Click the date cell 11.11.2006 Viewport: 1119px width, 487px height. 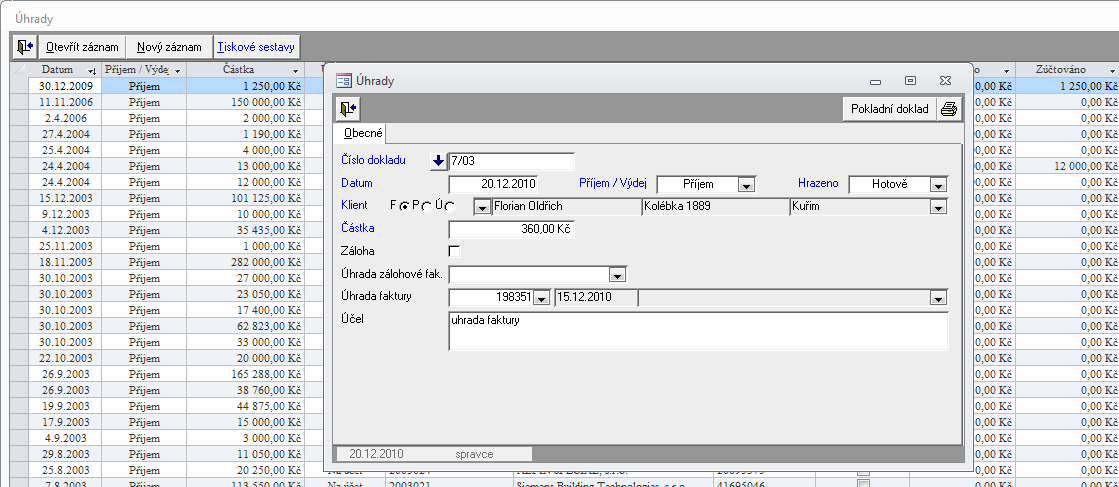click(65, 102)
